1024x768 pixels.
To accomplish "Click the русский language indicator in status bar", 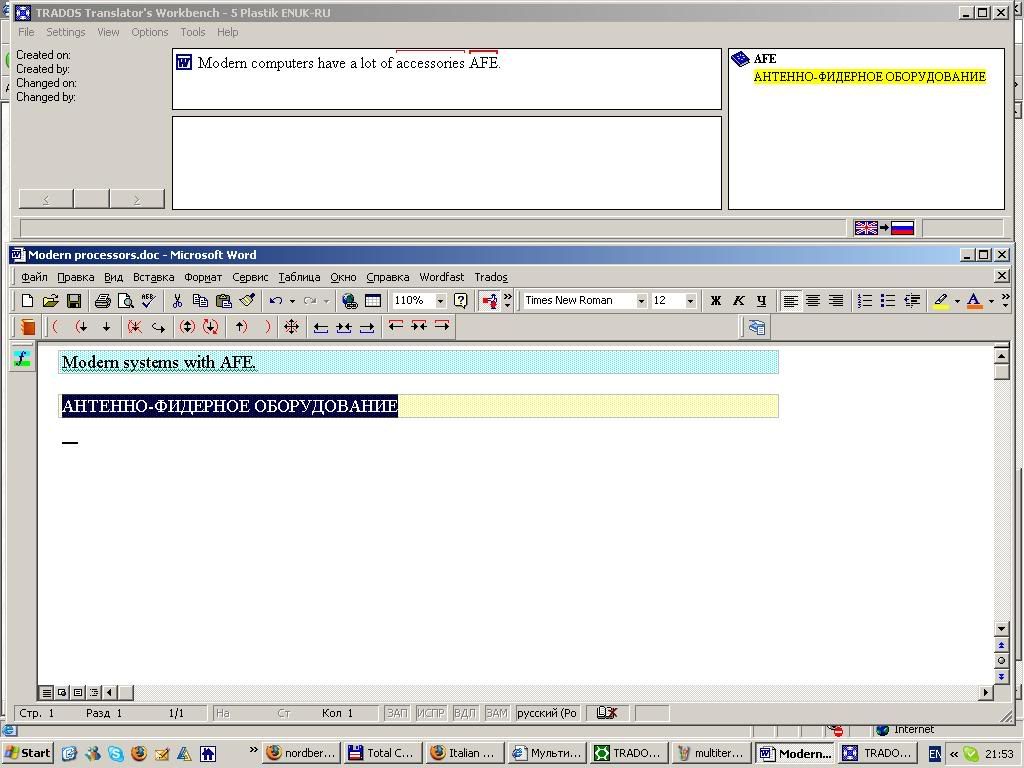I will [x=547, y=713].
